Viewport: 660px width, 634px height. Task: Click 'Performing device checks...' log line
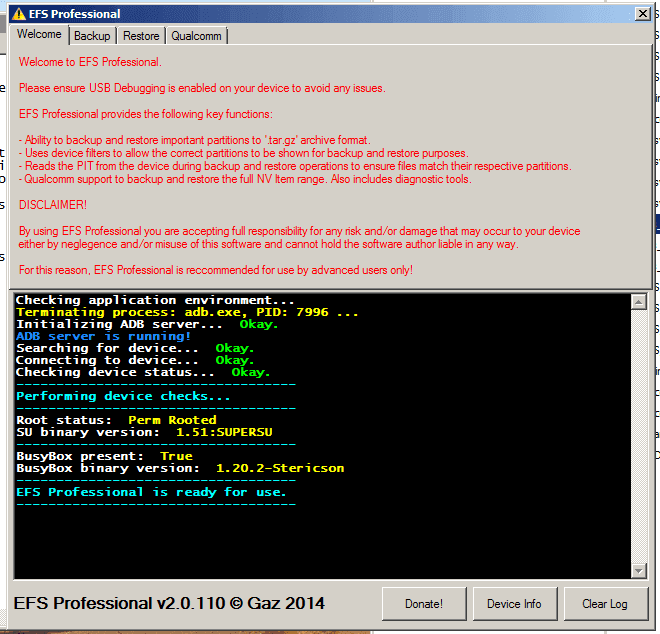point(123,396)
